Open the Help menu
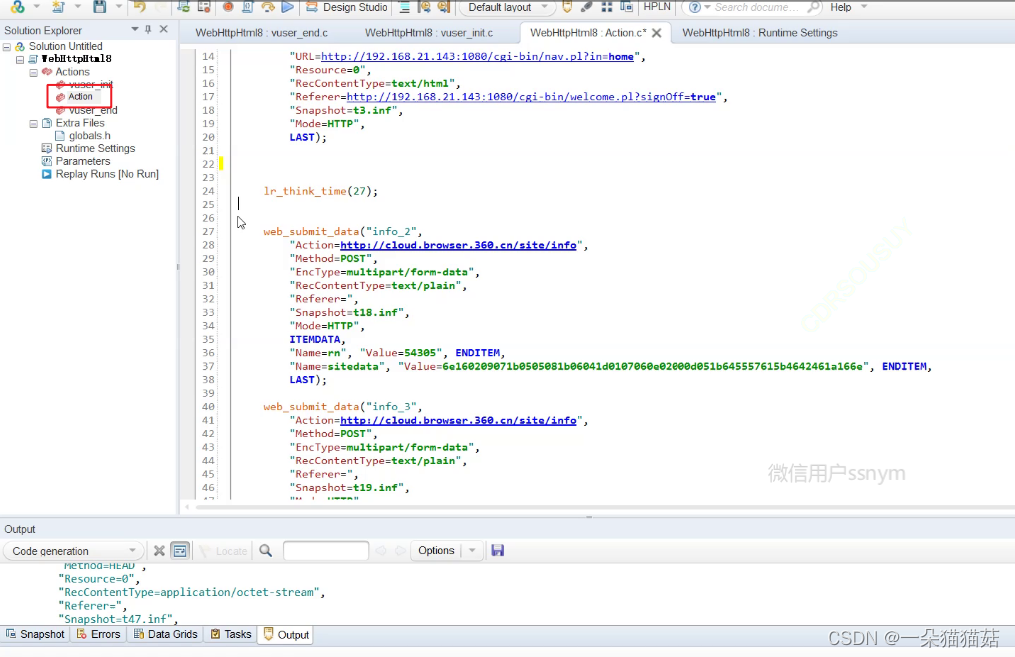 click(841, 7)
